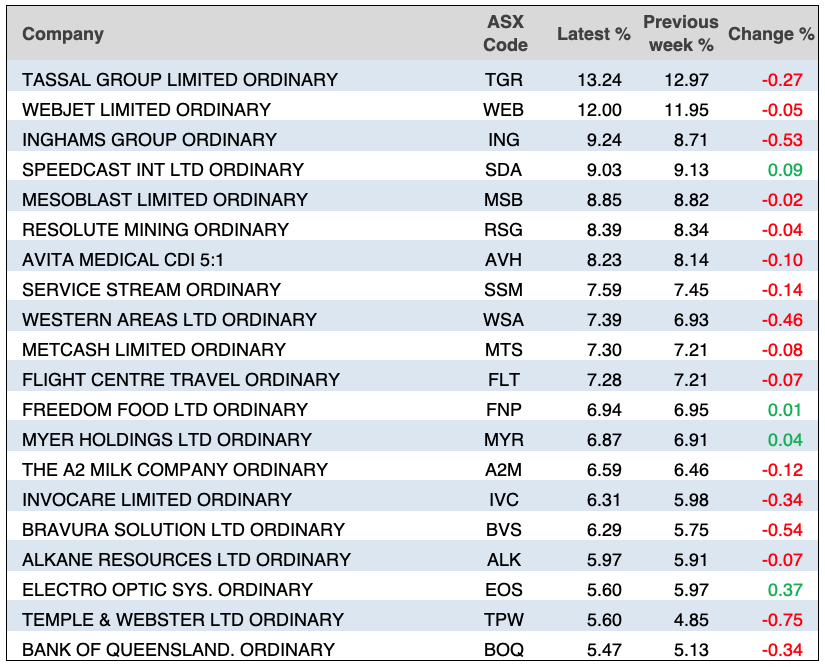825x667 pixels.
Task: Click the FLT ticker code
Action: (504, 380)
